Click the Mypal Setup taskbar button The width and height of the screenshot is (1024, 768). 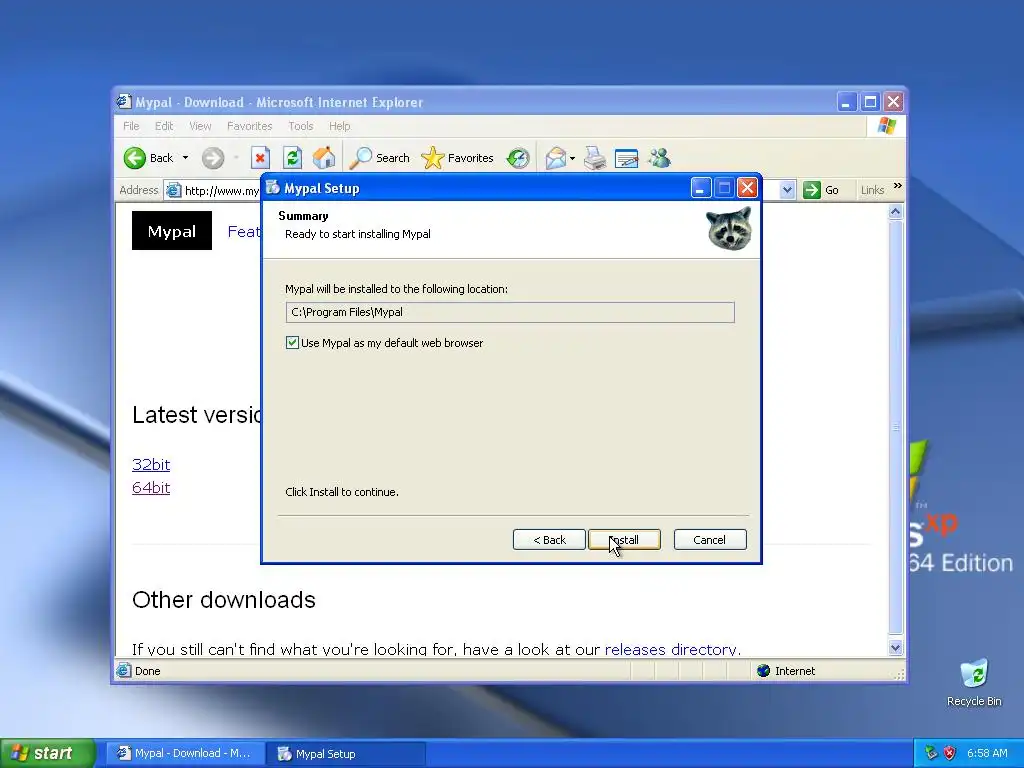tap(347, 754)
